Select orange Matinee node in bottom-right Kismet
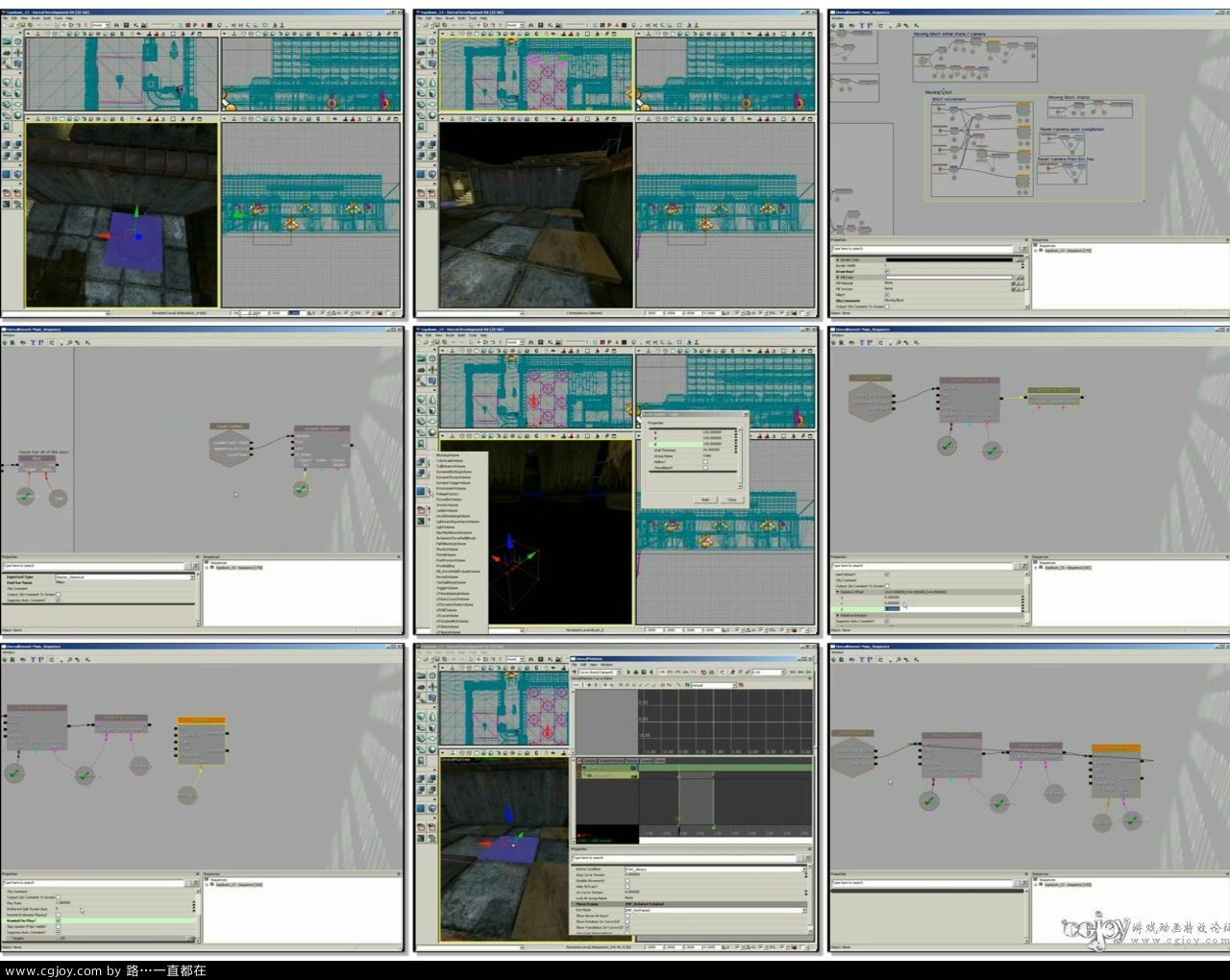Screen dimensions: 1230x980 [x=1116, y=772]
